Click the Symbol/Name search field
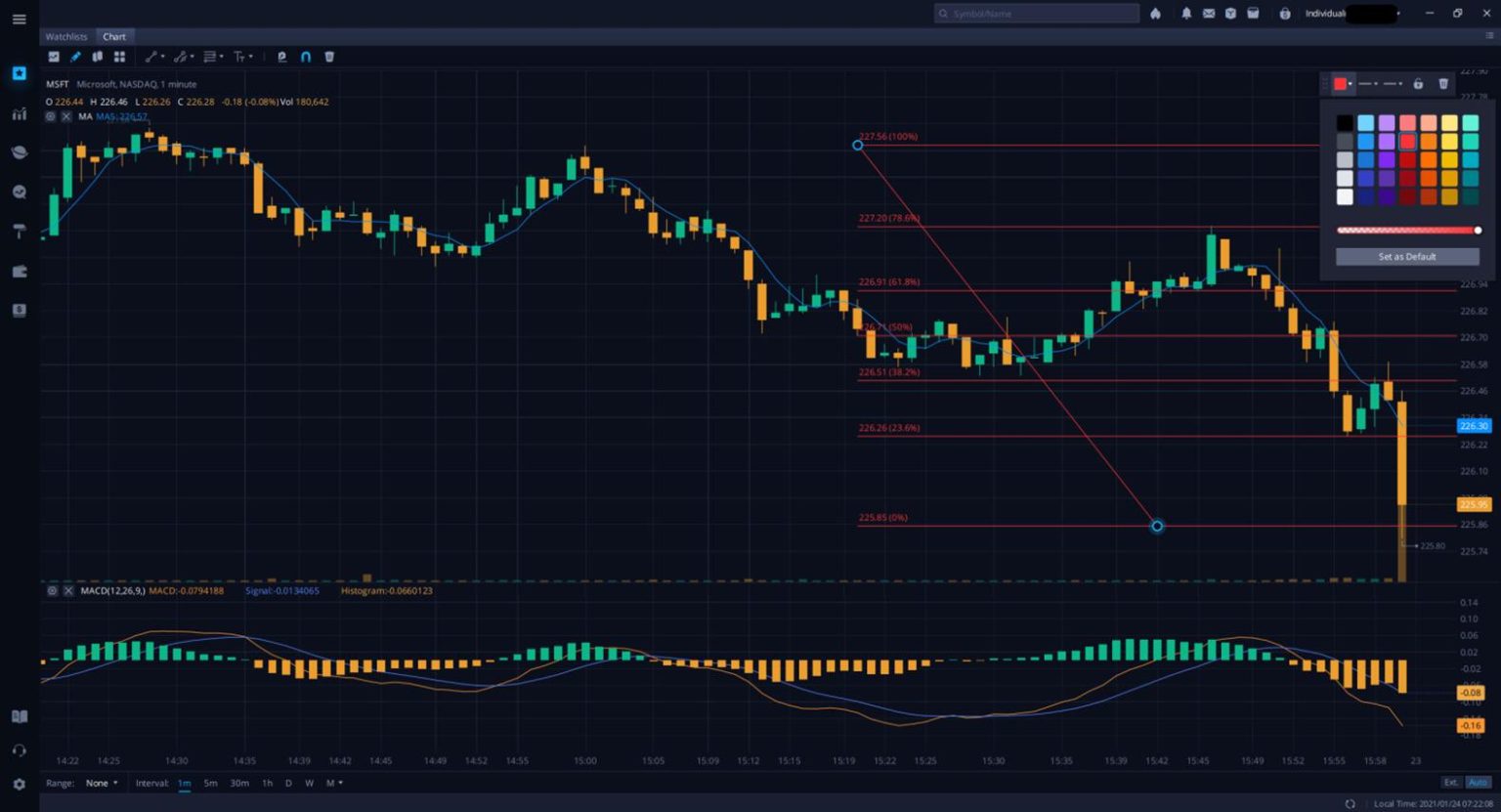Viewport: 1501px width, 812px height. pos(1036,13)
